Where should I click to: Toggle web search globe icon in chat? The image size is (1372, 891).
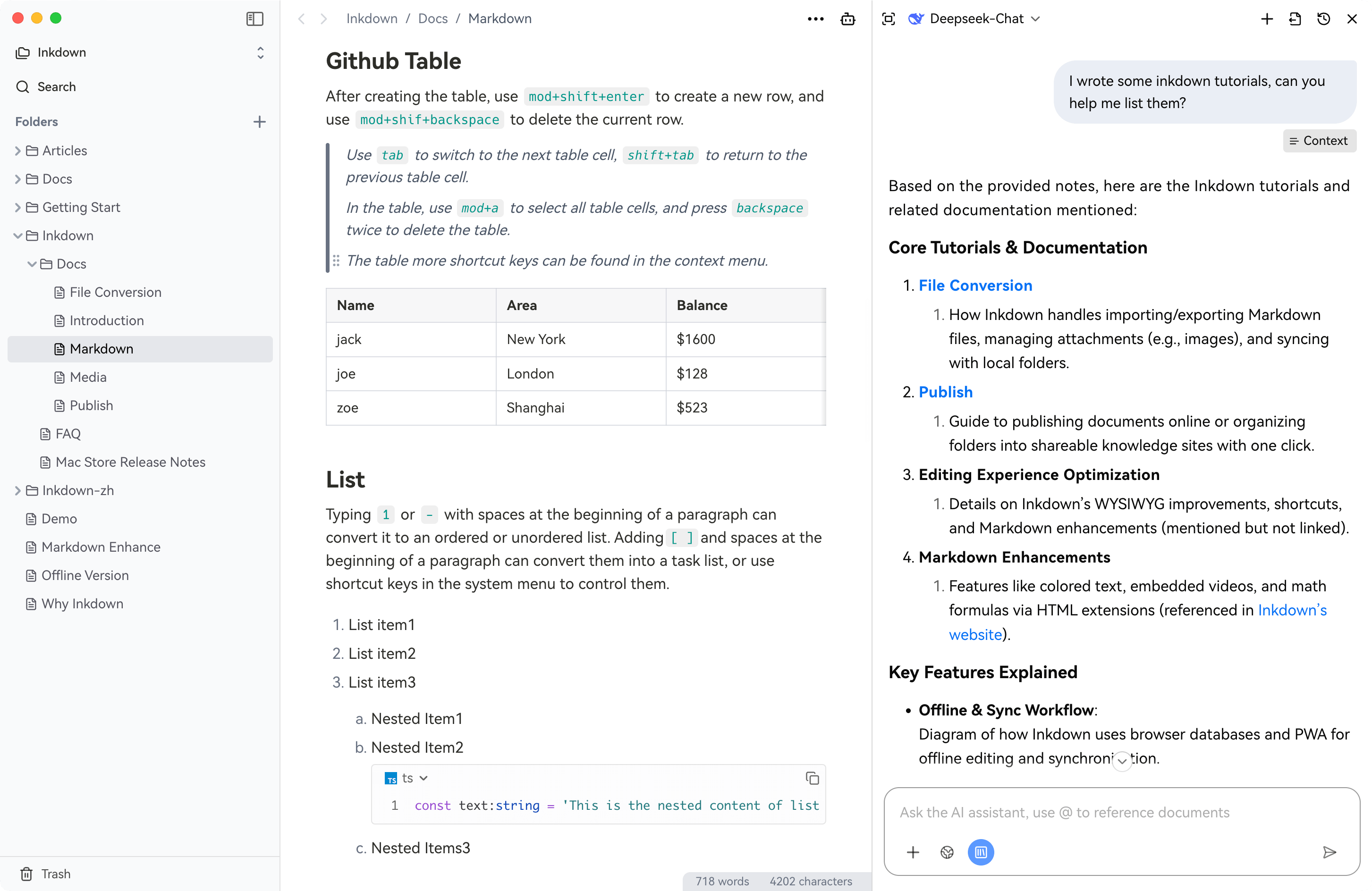pyautogui.click(x=946, y=852)
